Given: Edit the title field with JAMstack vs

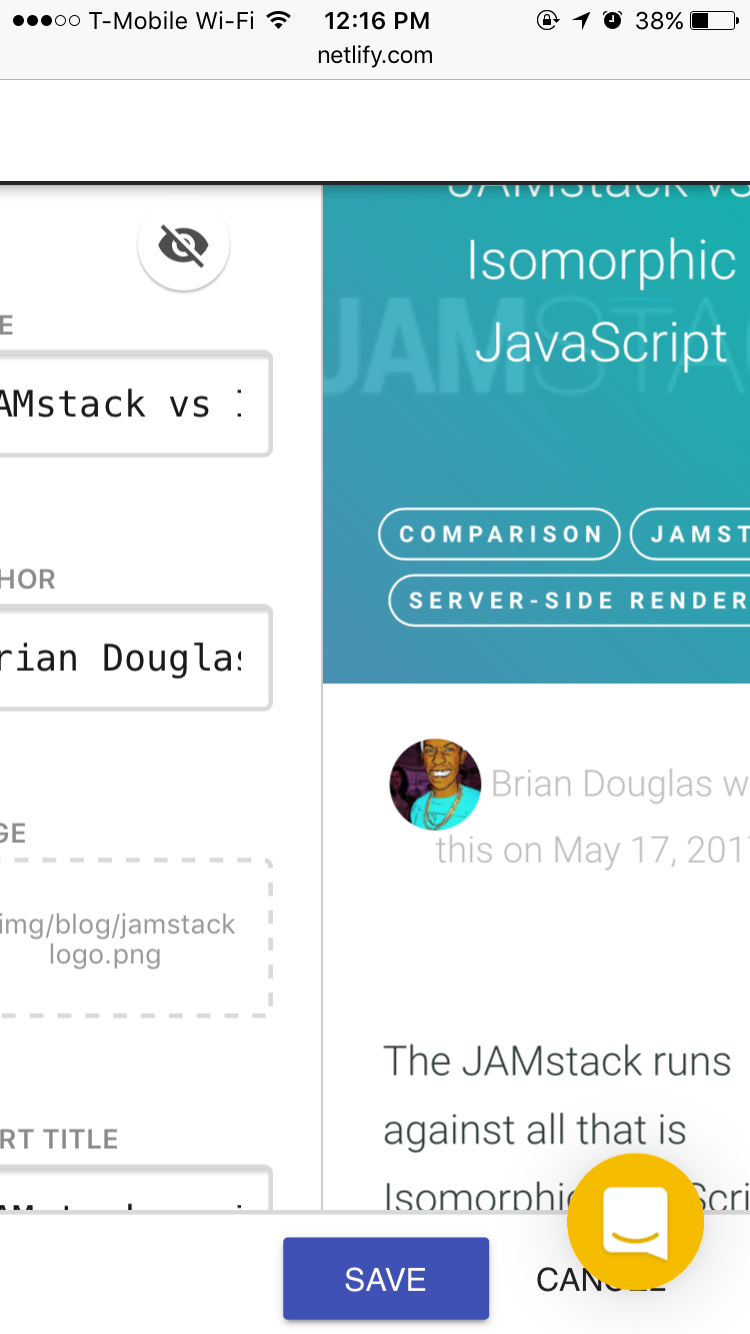Looking at the screenshot, I should pos(130,404).
